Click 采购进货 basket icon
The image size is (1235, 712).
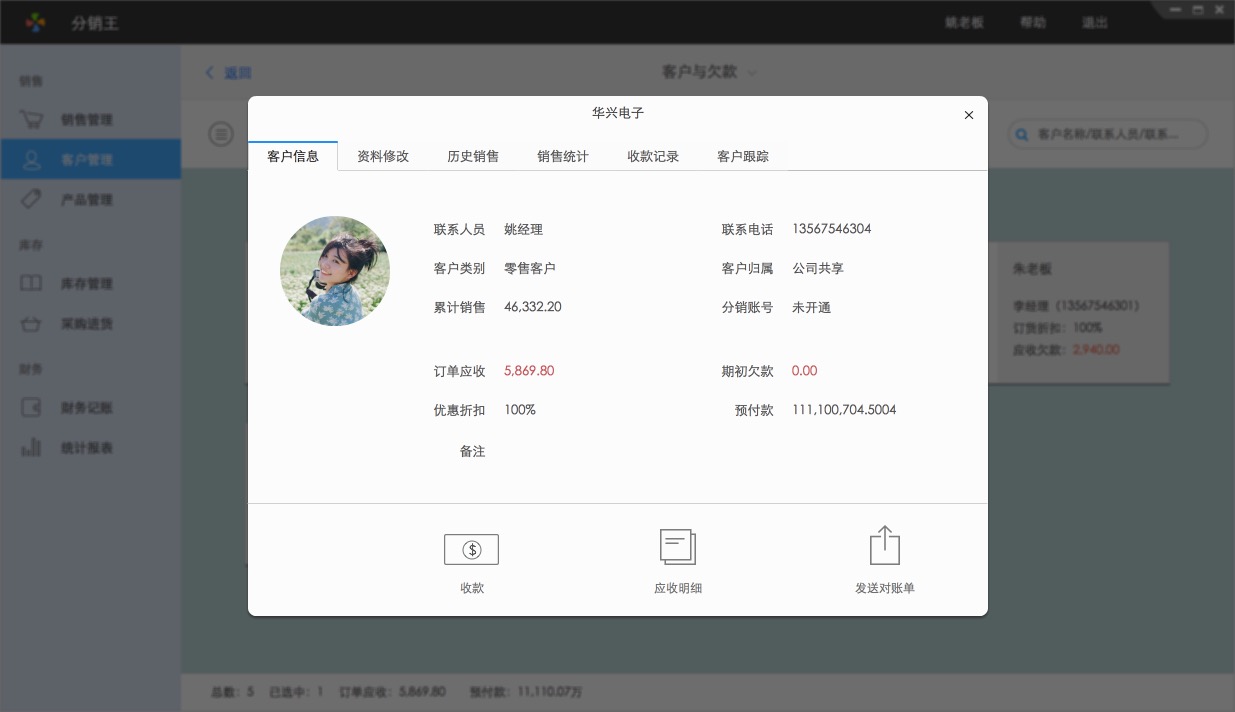point(32,324)
